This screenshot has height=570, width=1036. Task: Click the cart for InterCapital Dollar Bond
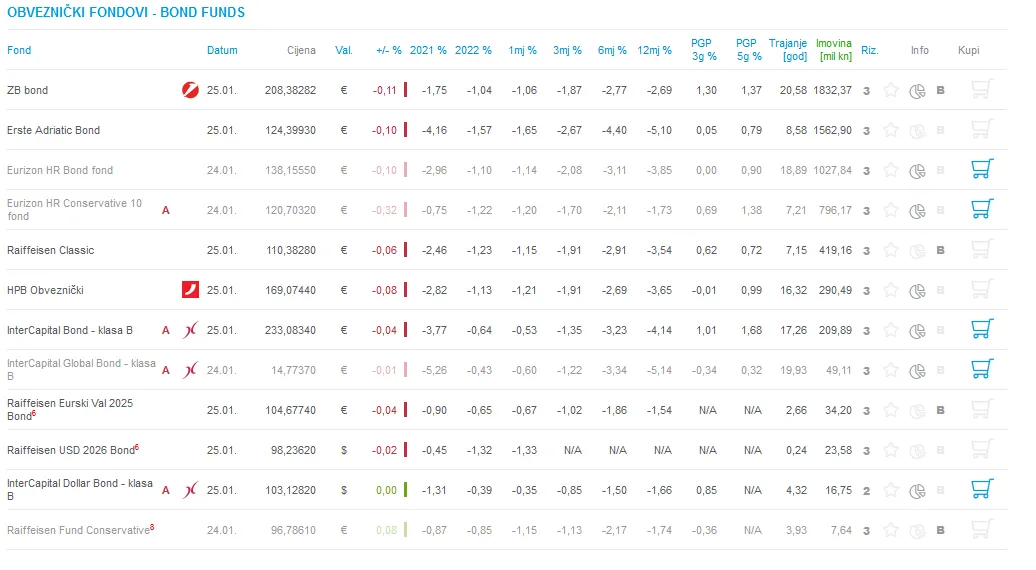[982, 489]
